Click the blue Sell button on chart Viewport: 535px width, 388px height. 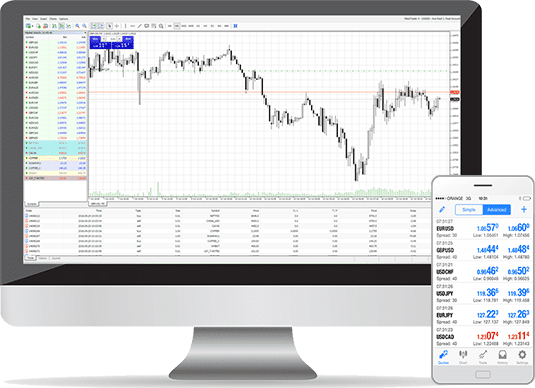tap(95, 39)
